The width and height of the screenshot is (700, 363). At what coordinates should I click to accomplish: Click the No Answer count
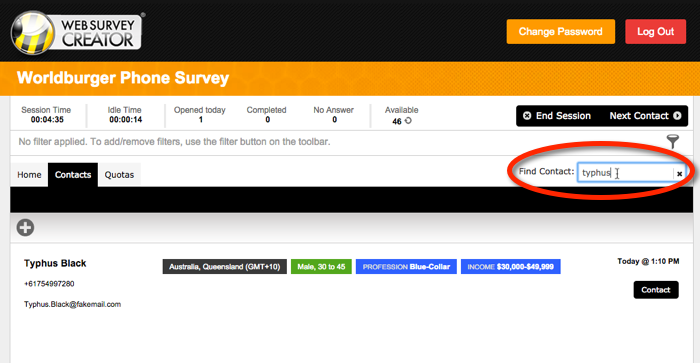[x=334, y=120]
